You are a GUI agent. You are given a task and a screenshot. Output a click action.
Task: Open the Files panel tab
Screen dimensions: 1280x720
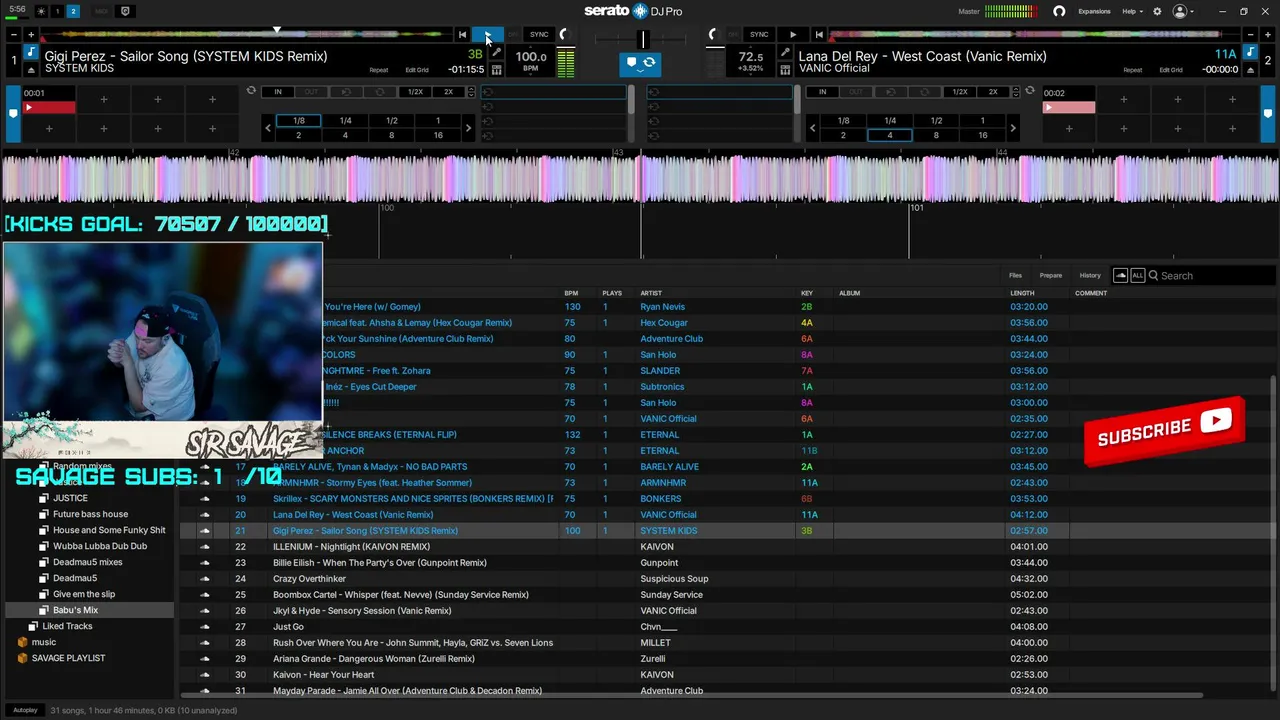coord(1015,275)
